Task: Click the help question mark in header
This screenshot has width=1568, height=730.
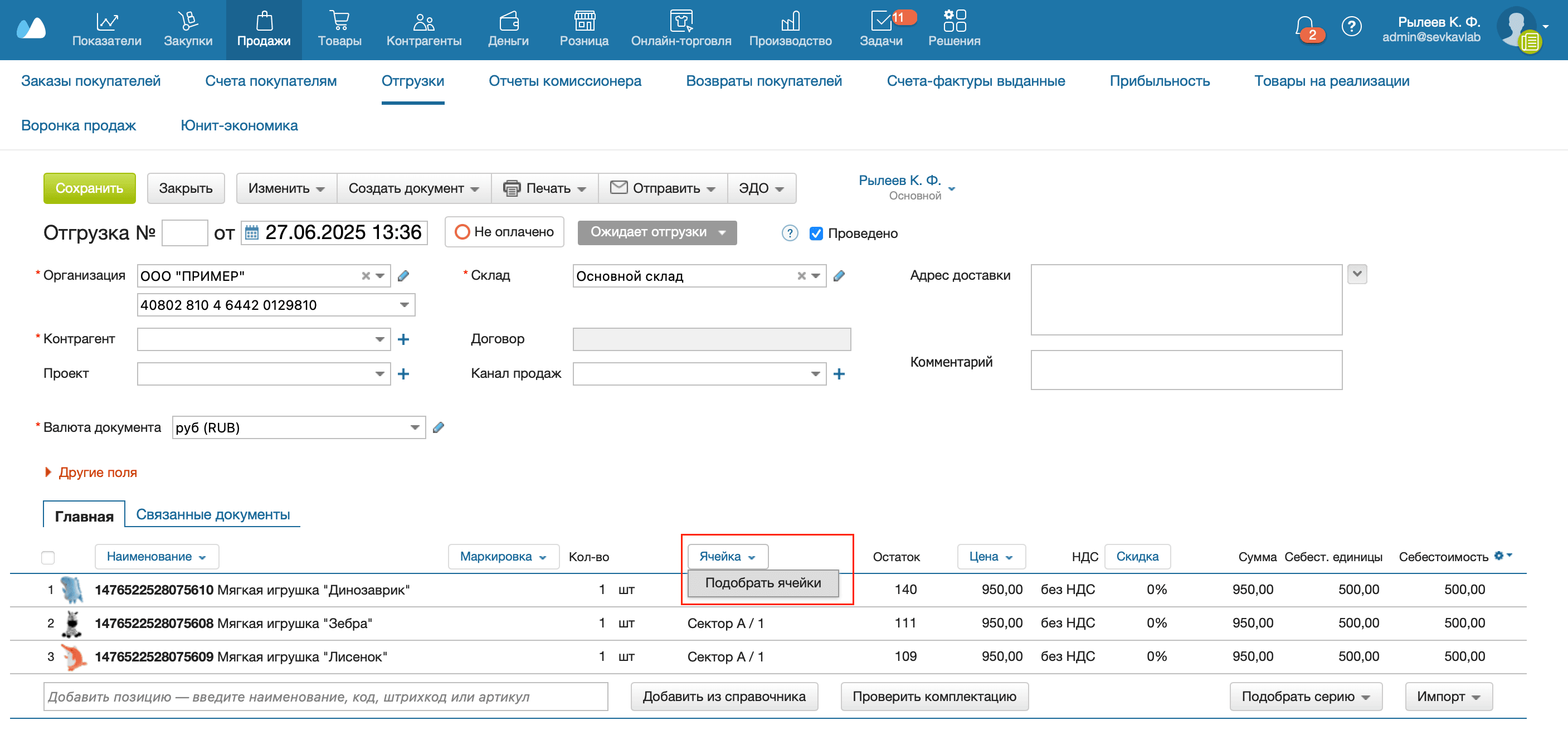Action: click(1351, 27)
